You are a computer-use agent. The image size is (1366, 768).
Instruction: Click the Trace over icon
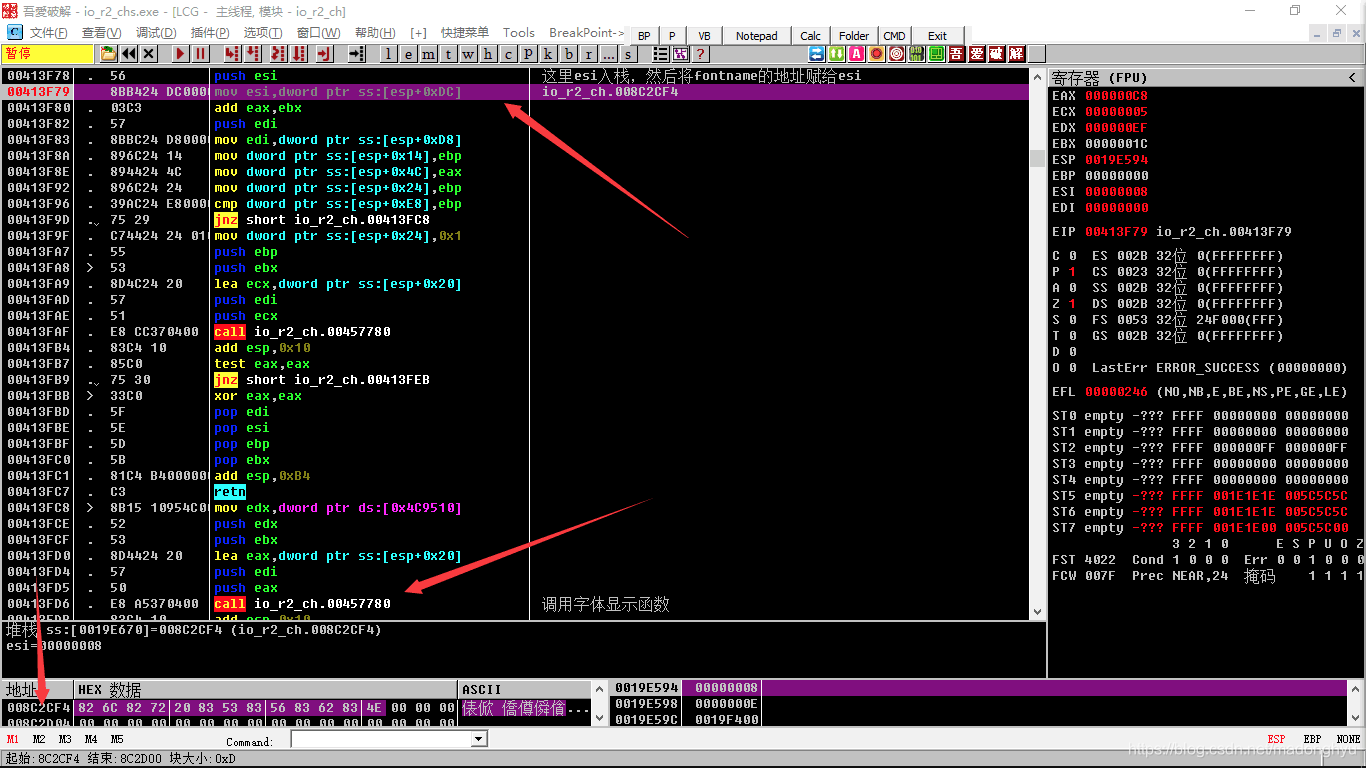pyautogui.click(x=299, y=54)
